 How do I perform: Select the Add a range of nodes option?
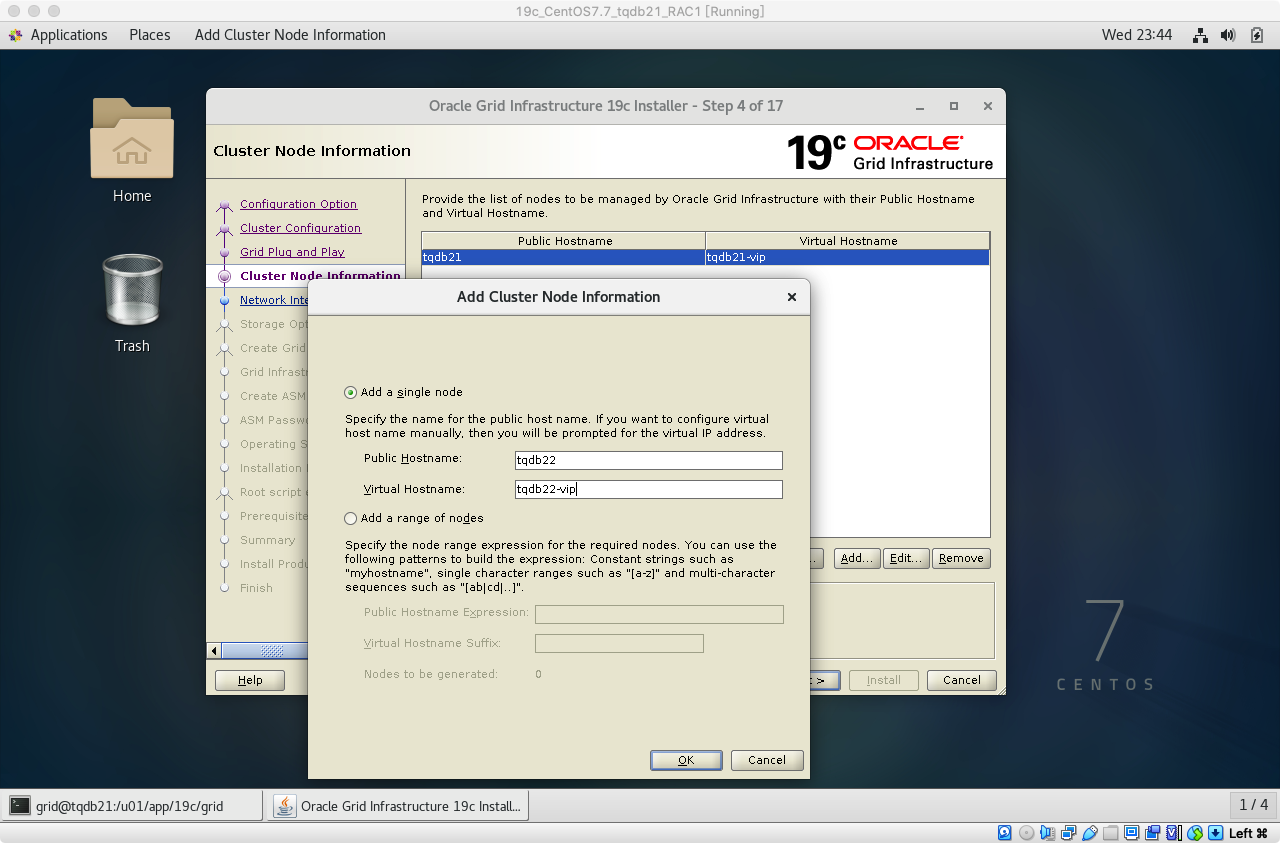point(350,518)
